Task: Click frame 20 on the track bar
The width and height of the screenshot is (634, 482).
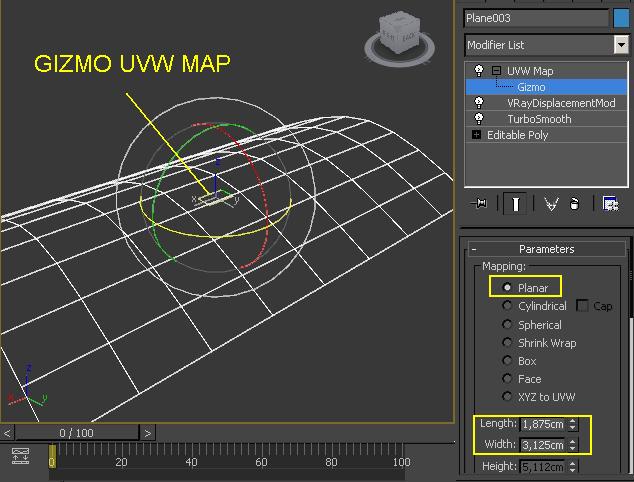Action: tap(121, 462)
